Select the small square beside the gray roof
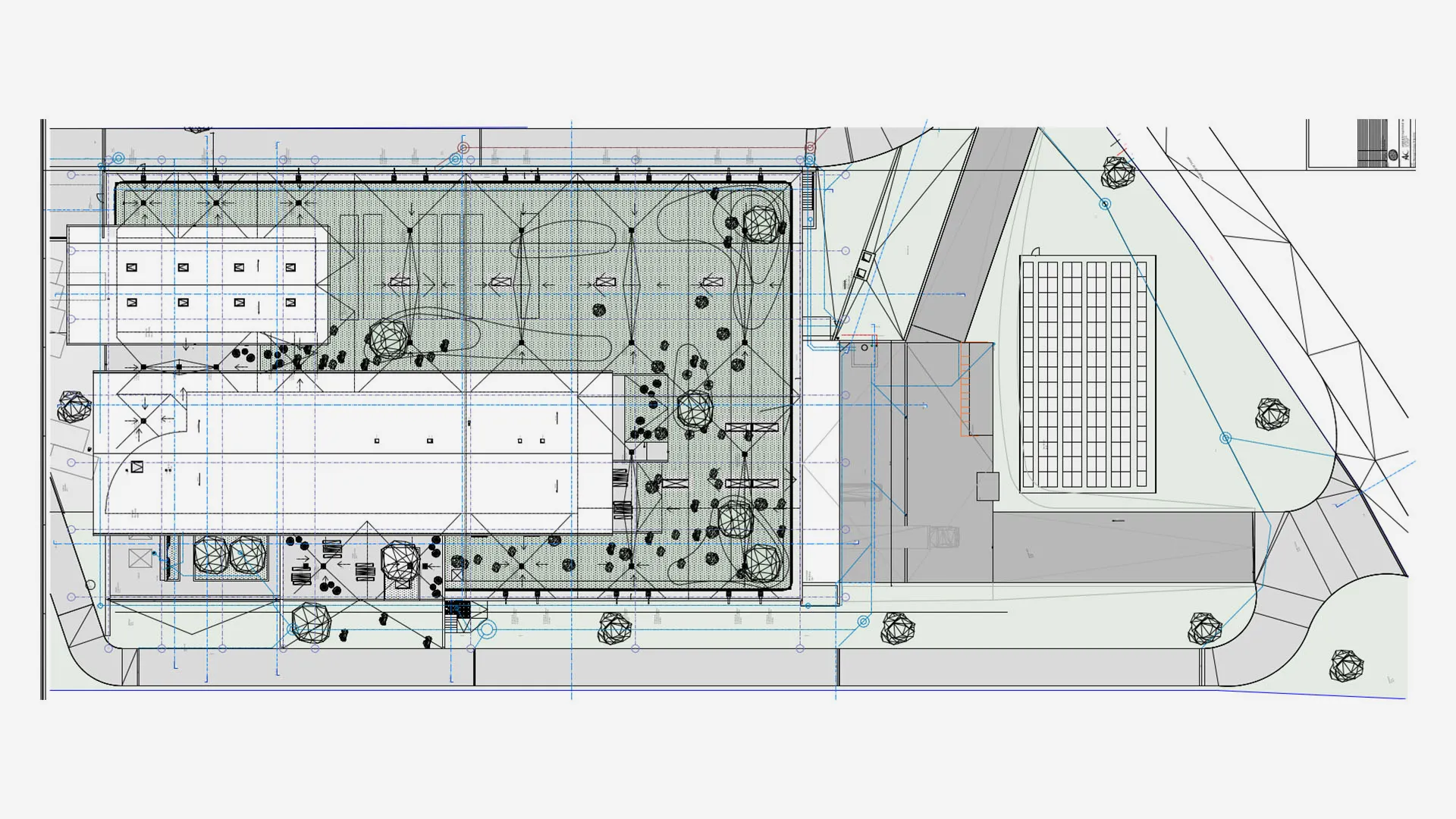The image size is (1456, 819). coord(987,486)
